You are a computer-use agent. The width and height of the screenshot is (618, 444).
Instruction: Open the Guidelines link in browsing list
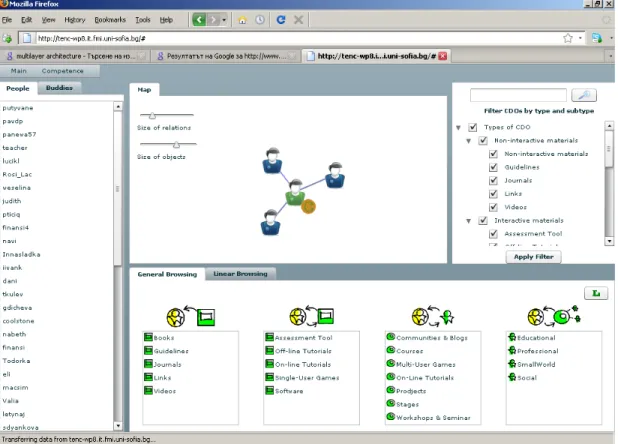pyautogui.click(x=171, y=351)
